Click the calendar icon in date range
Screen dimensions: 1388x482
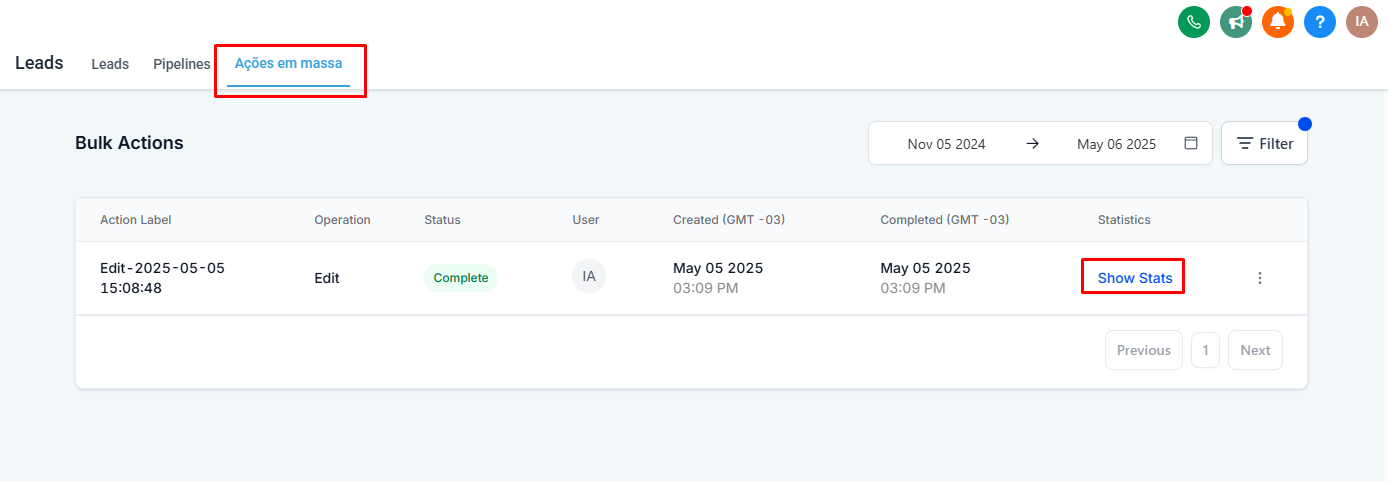1191,143
